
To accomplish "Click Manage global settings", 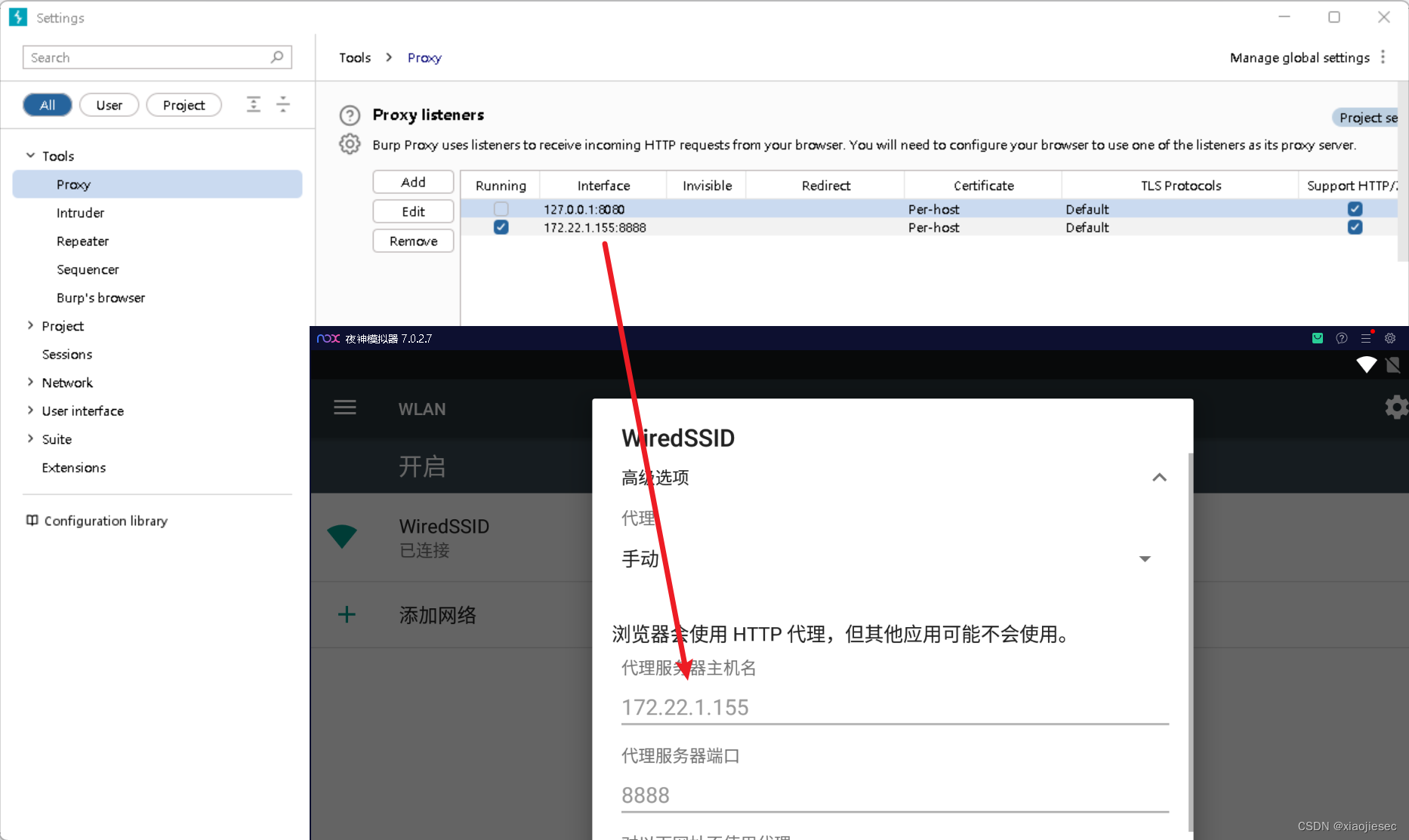I will click(1300, 57).
